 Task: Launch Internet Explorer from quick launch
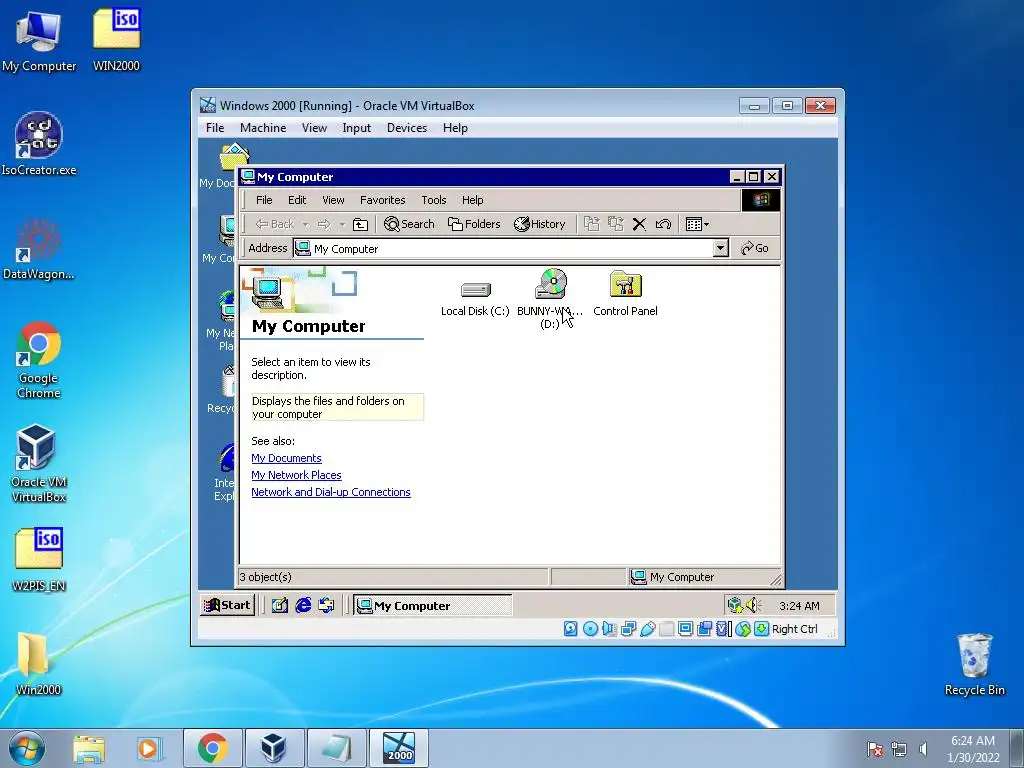[x=303, y=605]
